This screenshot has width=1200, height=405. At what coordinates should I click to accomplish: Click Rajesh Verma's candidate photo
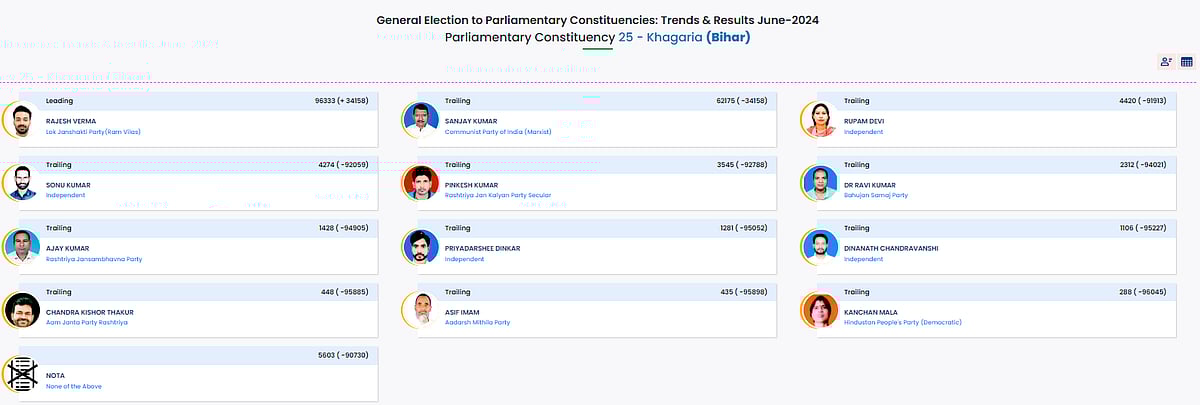tap(22, 121)
